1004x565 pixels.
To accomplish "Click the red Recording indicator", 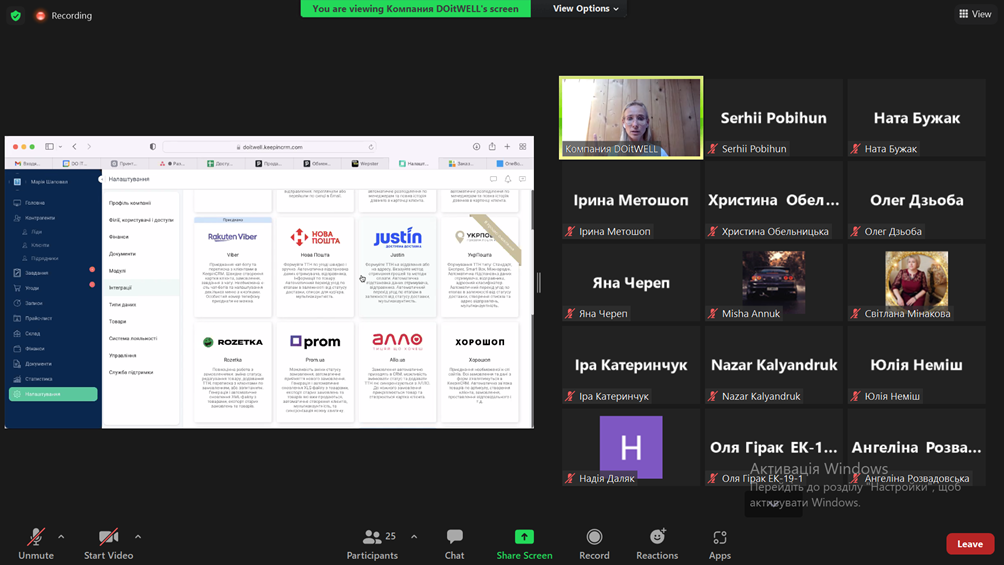I will point(63,15).
